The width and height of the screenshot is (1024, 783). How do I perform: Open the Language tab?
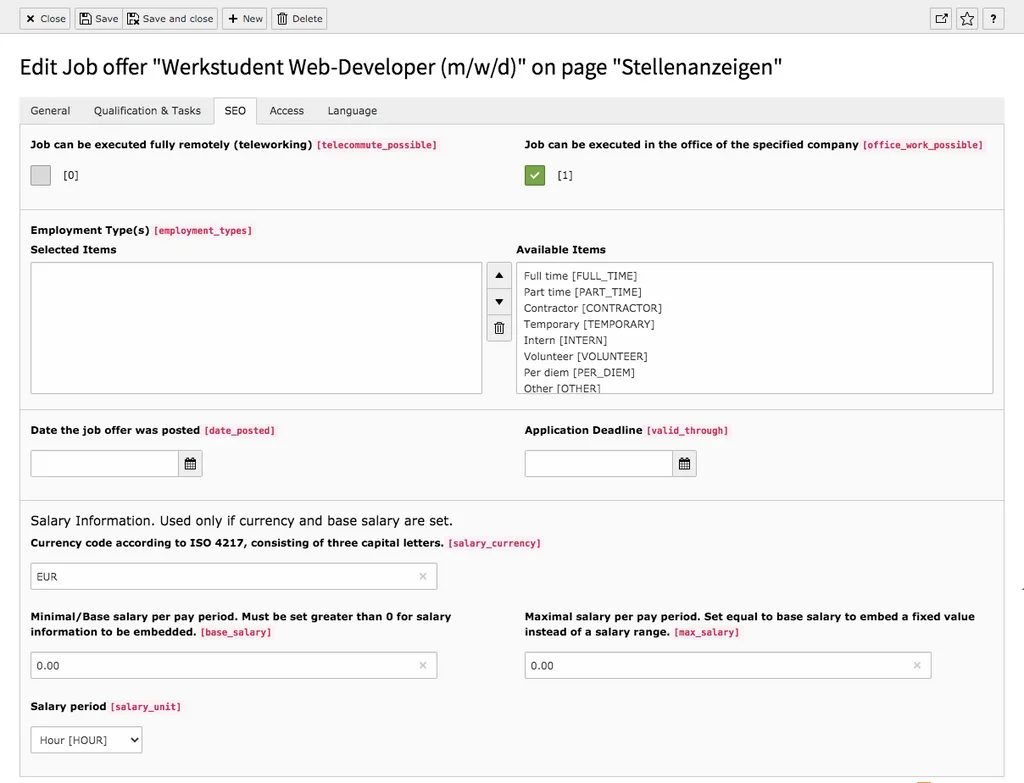coord(351,110)
